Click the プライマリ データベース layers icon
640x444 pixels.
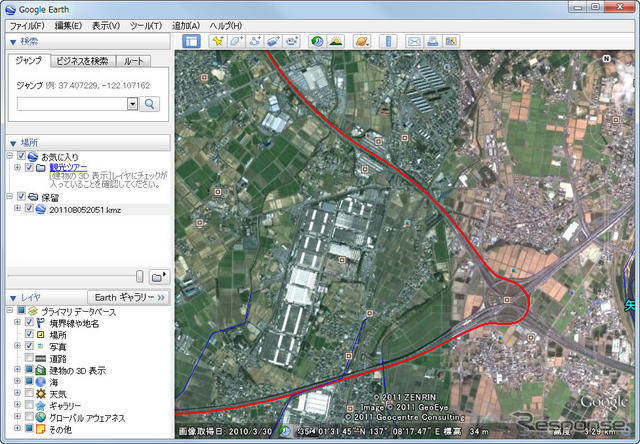tap(33, 311)
